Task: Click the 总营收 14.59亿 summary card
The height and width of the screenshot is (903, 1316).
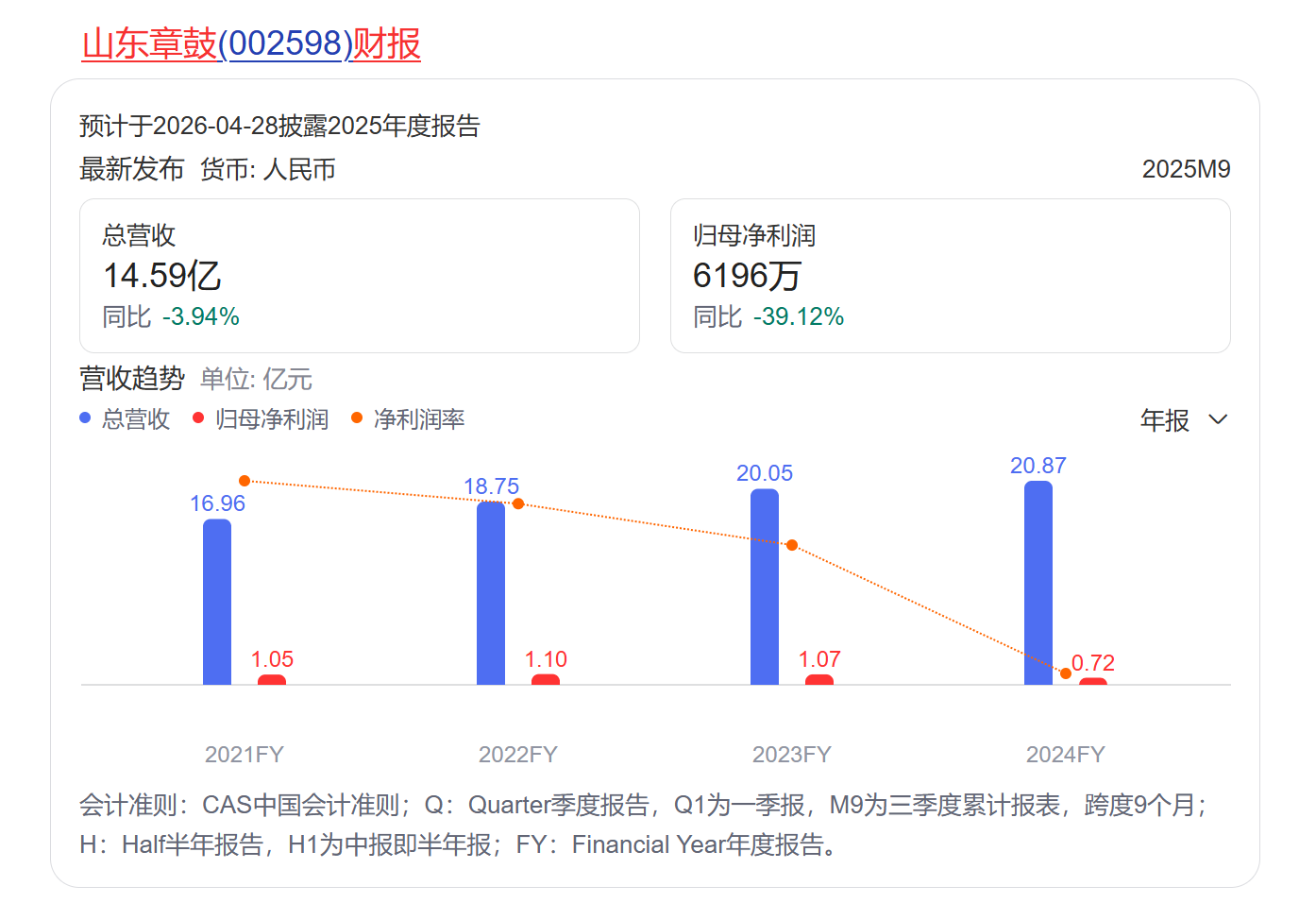Action: click(x=359, y=276)
